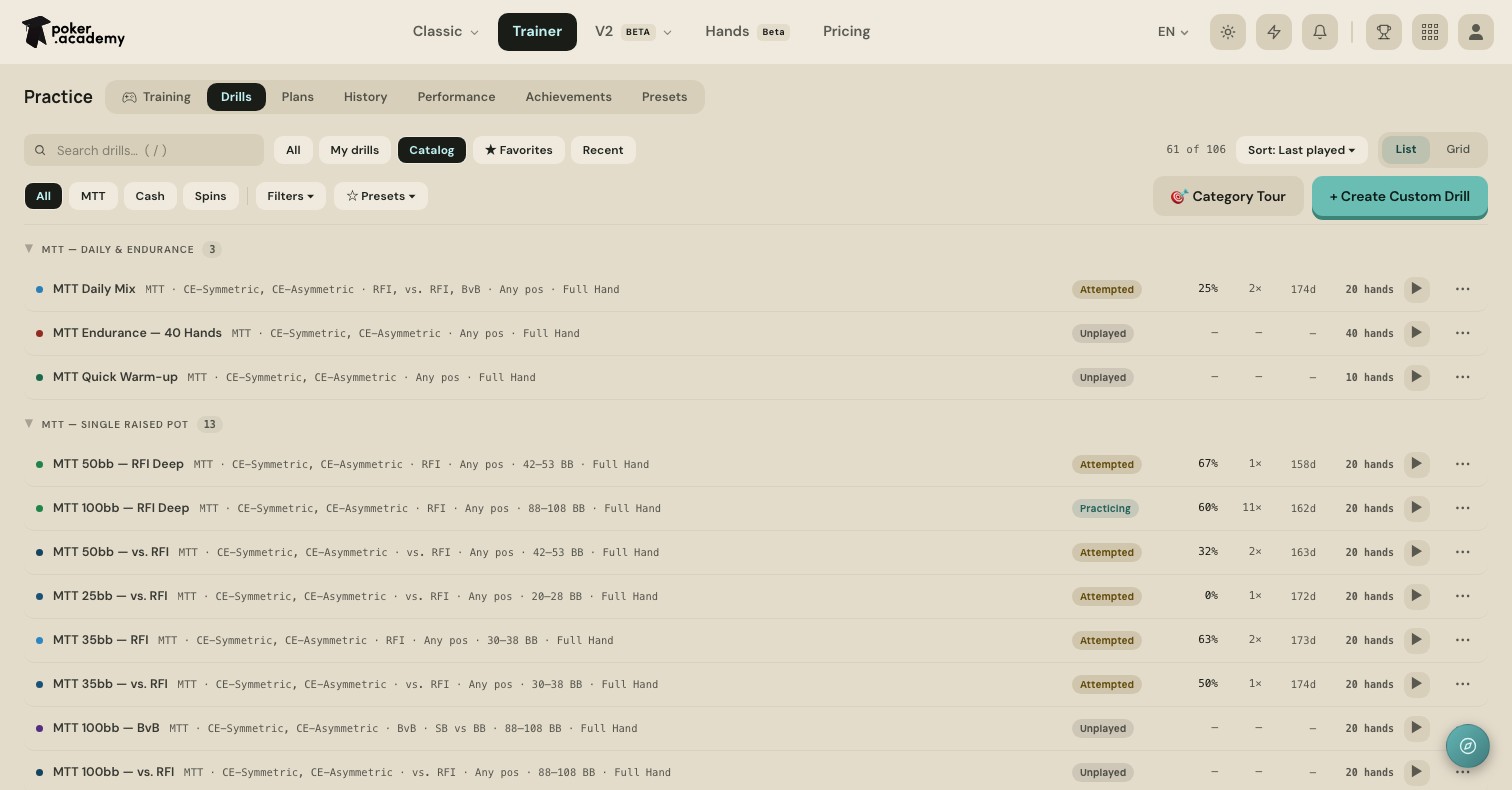Play the MTT 100bb — BvB drill

coord(1416,728)
